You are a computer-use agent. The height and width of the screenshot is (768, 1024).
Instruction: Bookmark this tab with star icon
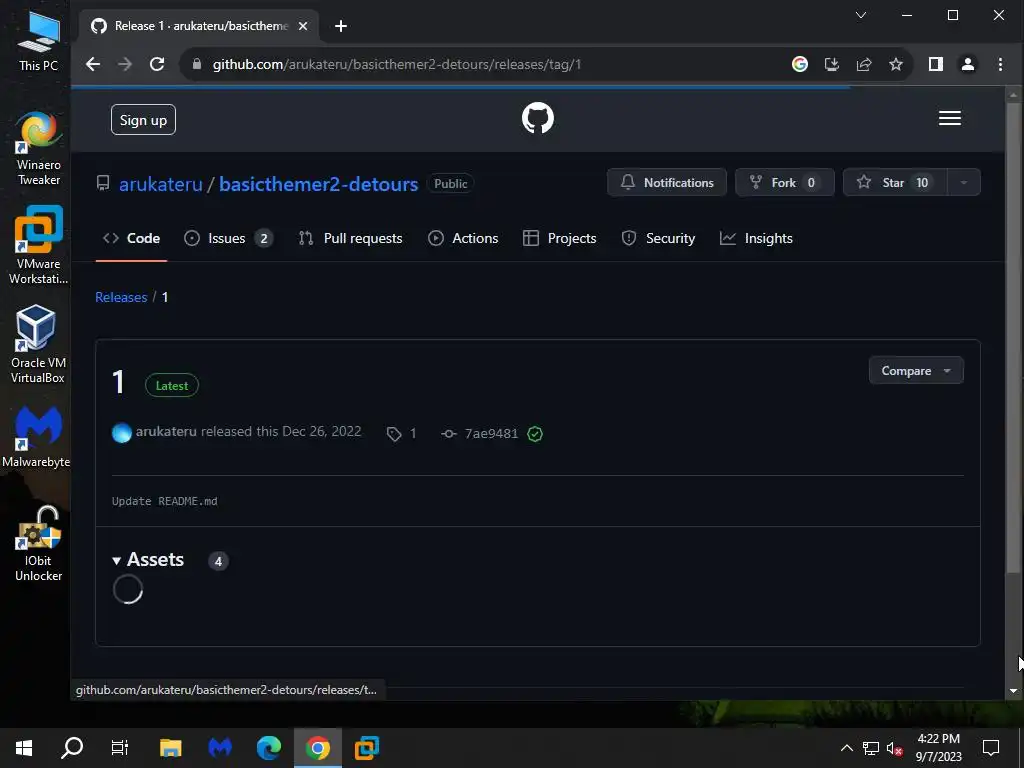pos(895,64)
